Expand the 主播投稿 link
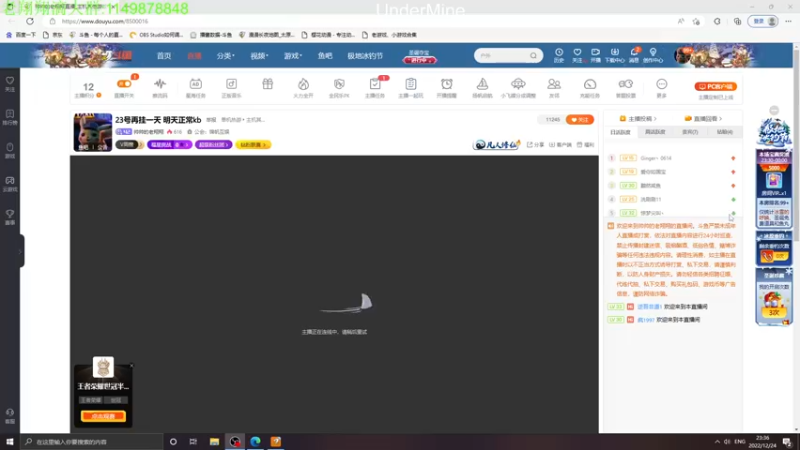The height and width of the screenshot is (450, 800). [638, 118]
